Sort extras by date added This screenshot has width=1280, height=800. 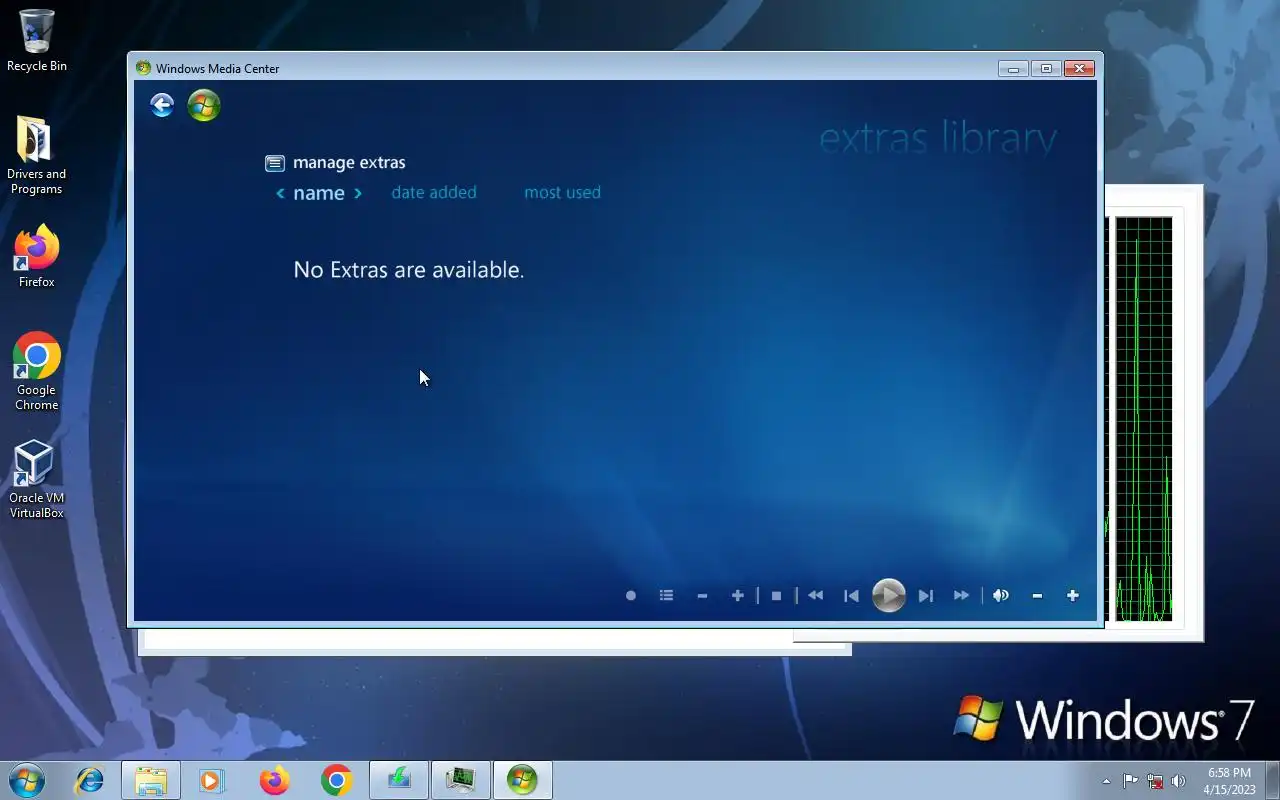coord(434,192)
